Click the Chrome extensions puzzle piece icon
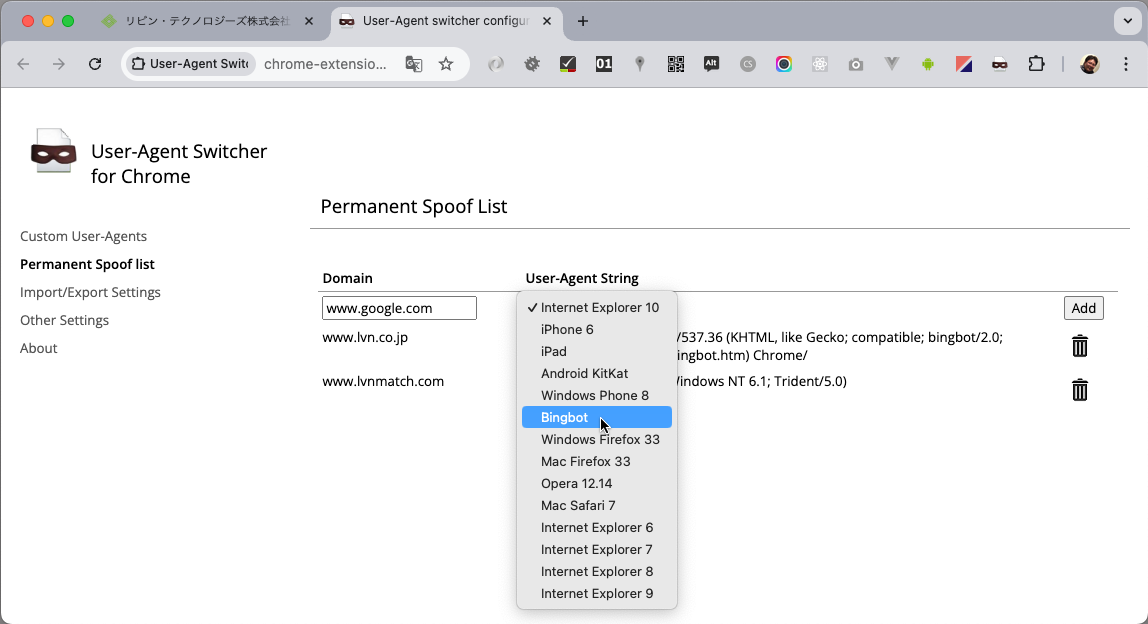This screenshot has width=1148, height=624. pyautogui.click(x=1036, y=63)
